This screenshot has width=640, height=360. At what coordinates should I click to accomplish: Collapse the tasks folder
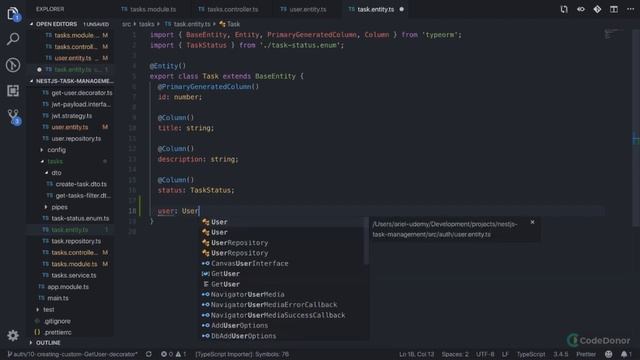[x=55, y=161]
